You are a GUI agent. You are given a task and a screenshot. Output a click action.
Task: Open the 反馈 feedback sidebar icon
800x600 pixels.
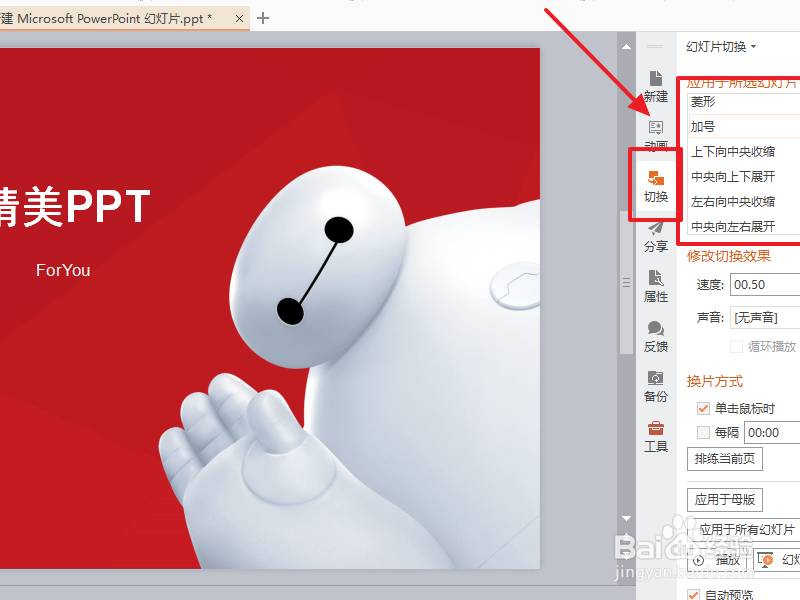(656, 337)
